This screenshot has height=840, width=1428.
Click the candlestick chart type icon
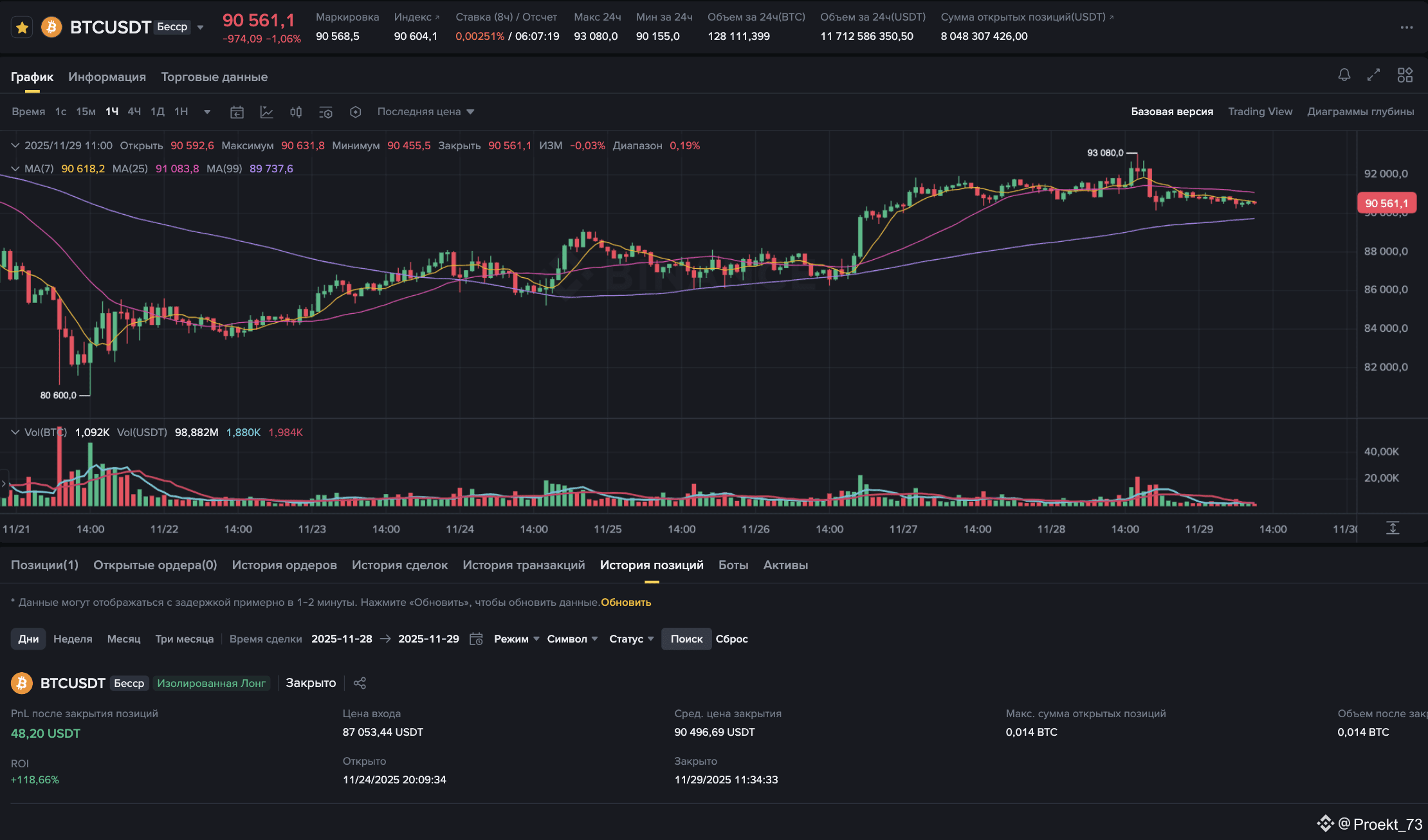[296, 112]
